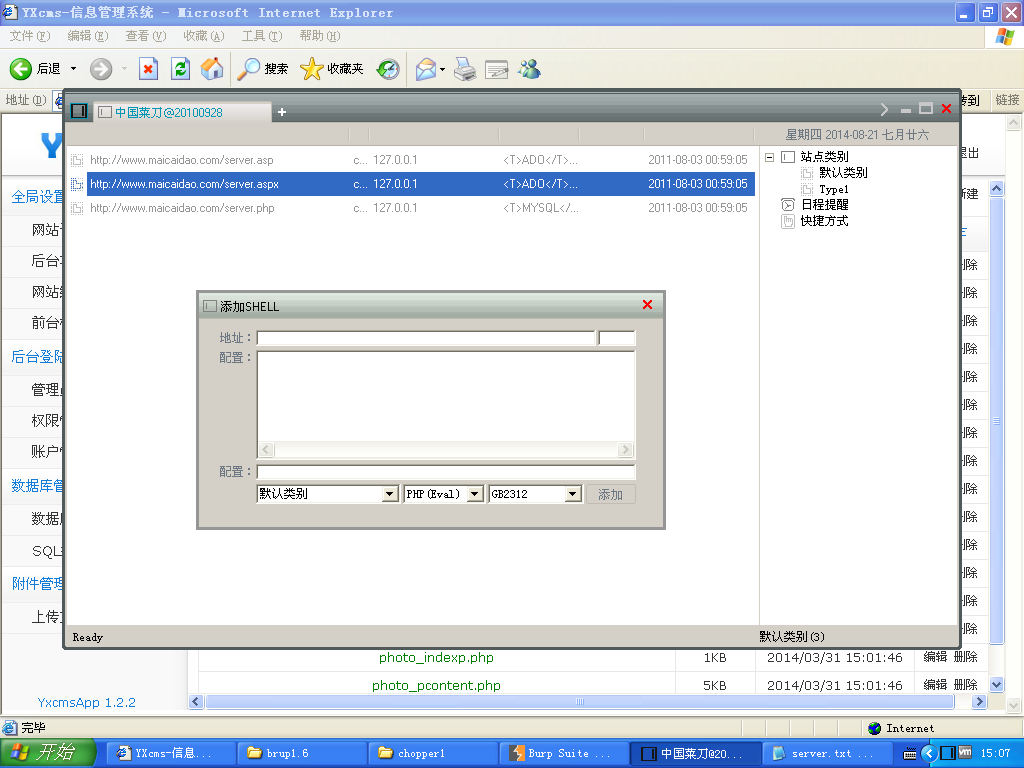Screen dimensions: 1024x768
Task: Open the 收藏(A) menu
Action: click(x=204, y=36)
